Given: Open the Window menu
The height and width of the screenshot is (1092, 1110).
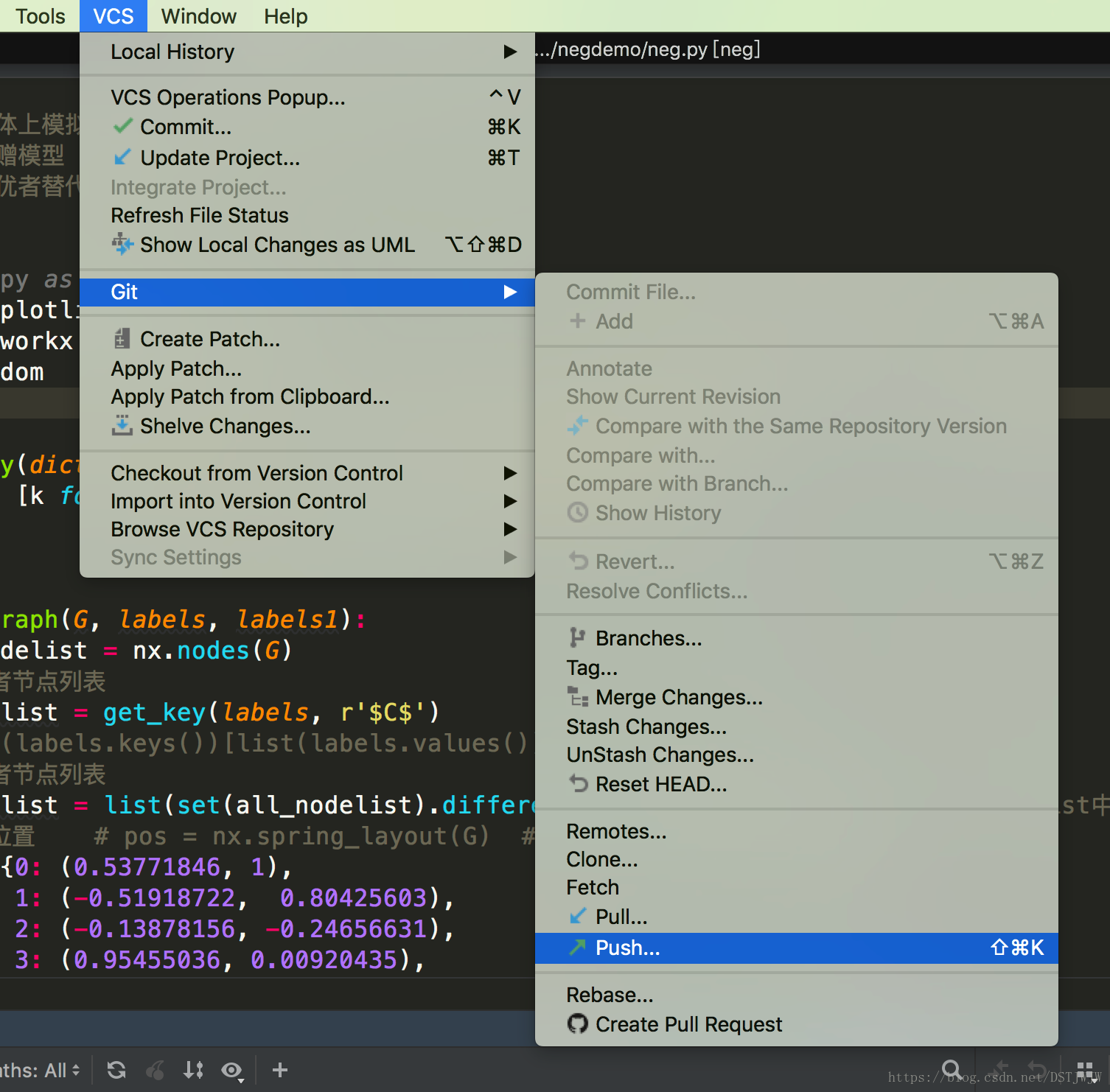Looking at the screenshot, I should pyautogui.click(x=198, y=16).
